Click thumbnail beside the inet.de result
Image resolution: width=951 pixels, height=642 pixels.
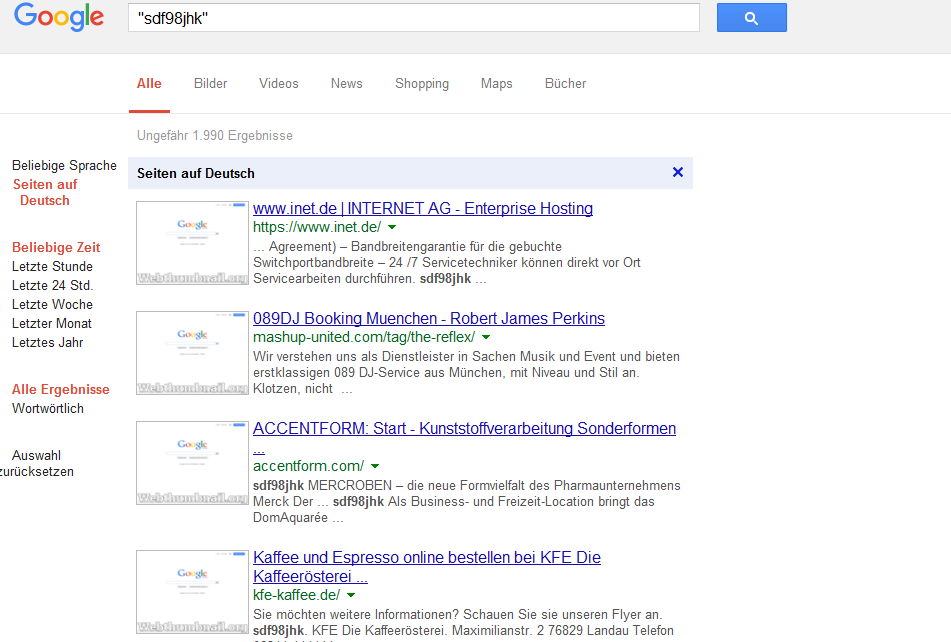pyautogui.click(x=192, y=243)
